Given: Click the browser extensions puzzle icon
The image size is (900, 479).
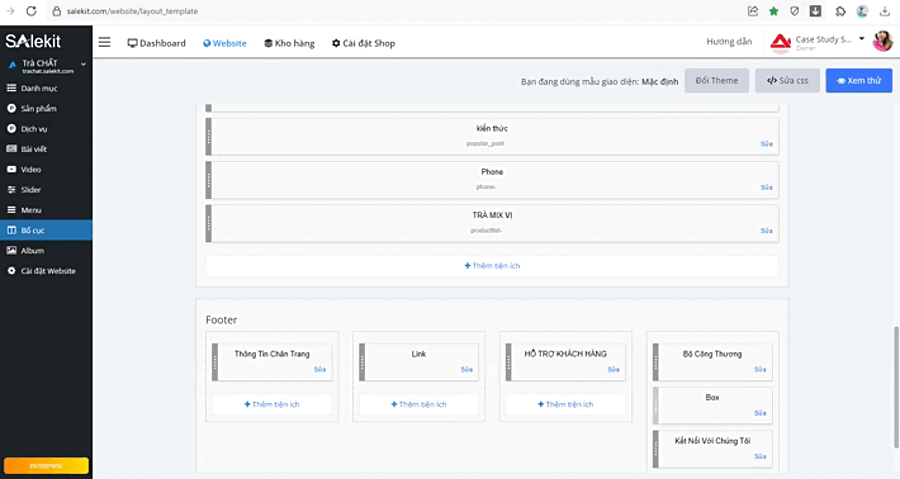Looking at the screenshot, I should [x=840, y=11].
